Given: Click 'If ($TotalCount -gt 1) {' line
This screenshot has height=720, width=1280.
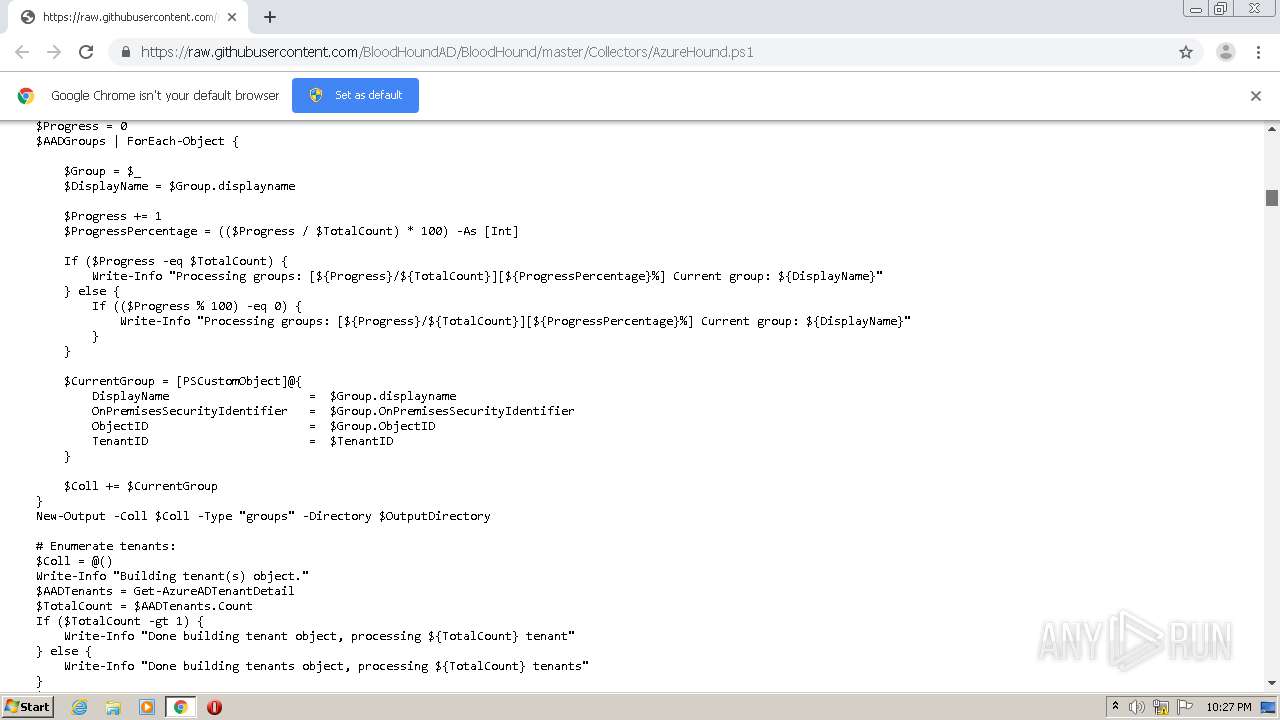Looking at the screenshot, I should coord(120,621).
